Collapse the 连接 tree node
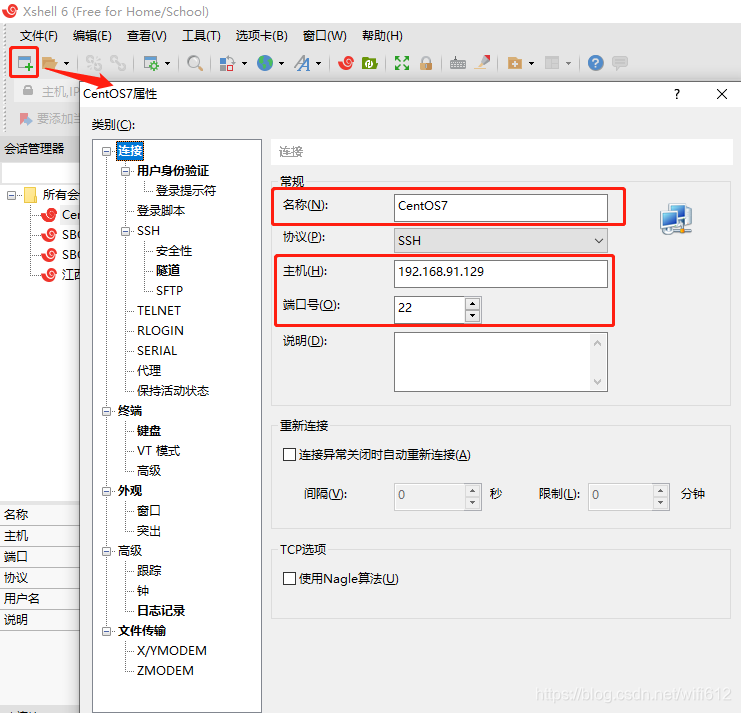 [x=106, y=151]
